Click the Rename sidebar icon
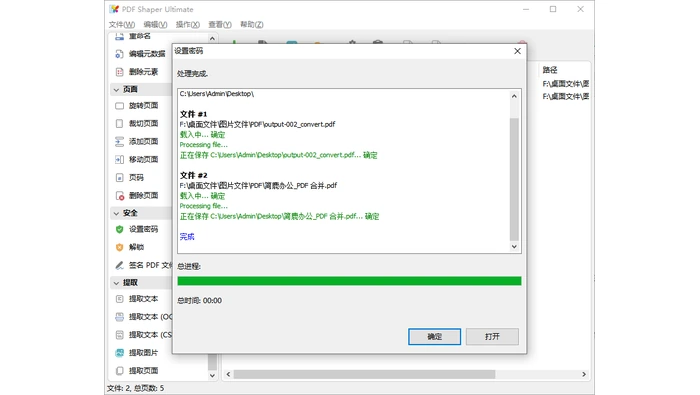The height and width of the screenshot is (395, 700). (119, 37)
